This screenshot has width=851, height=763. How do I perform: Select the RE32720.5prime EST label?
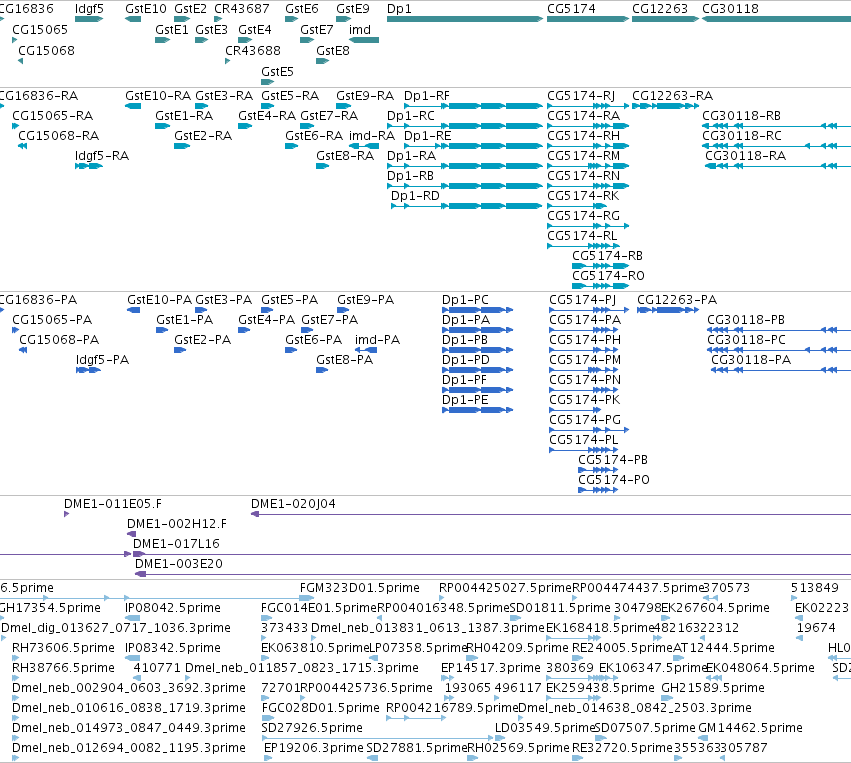coord(623,747)
